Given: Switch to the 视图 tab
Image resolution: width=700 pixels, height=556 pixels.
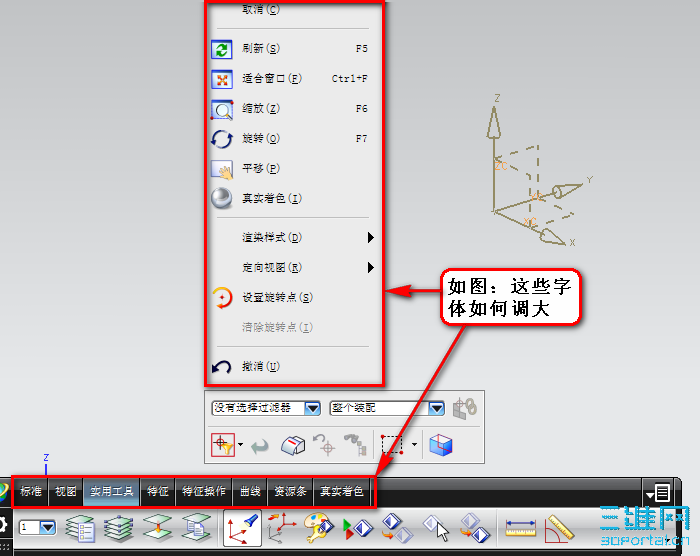Looking at the screenshot, I should click(x=66, y=492).
